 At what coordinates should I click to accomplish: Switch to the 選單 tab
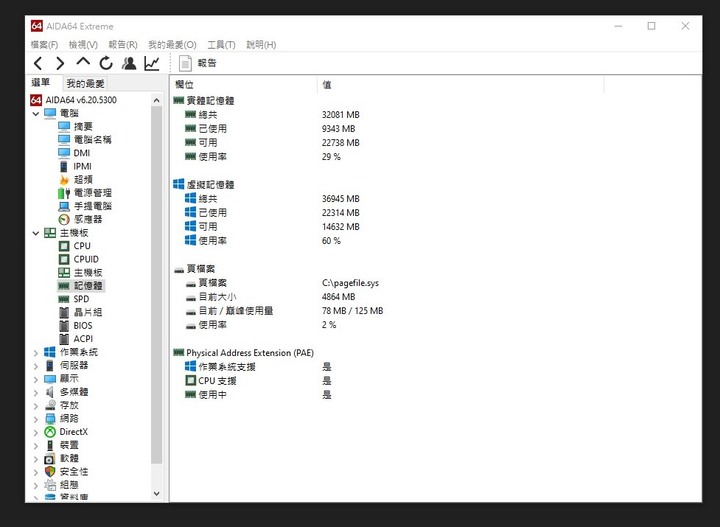[x=40, y=83]
